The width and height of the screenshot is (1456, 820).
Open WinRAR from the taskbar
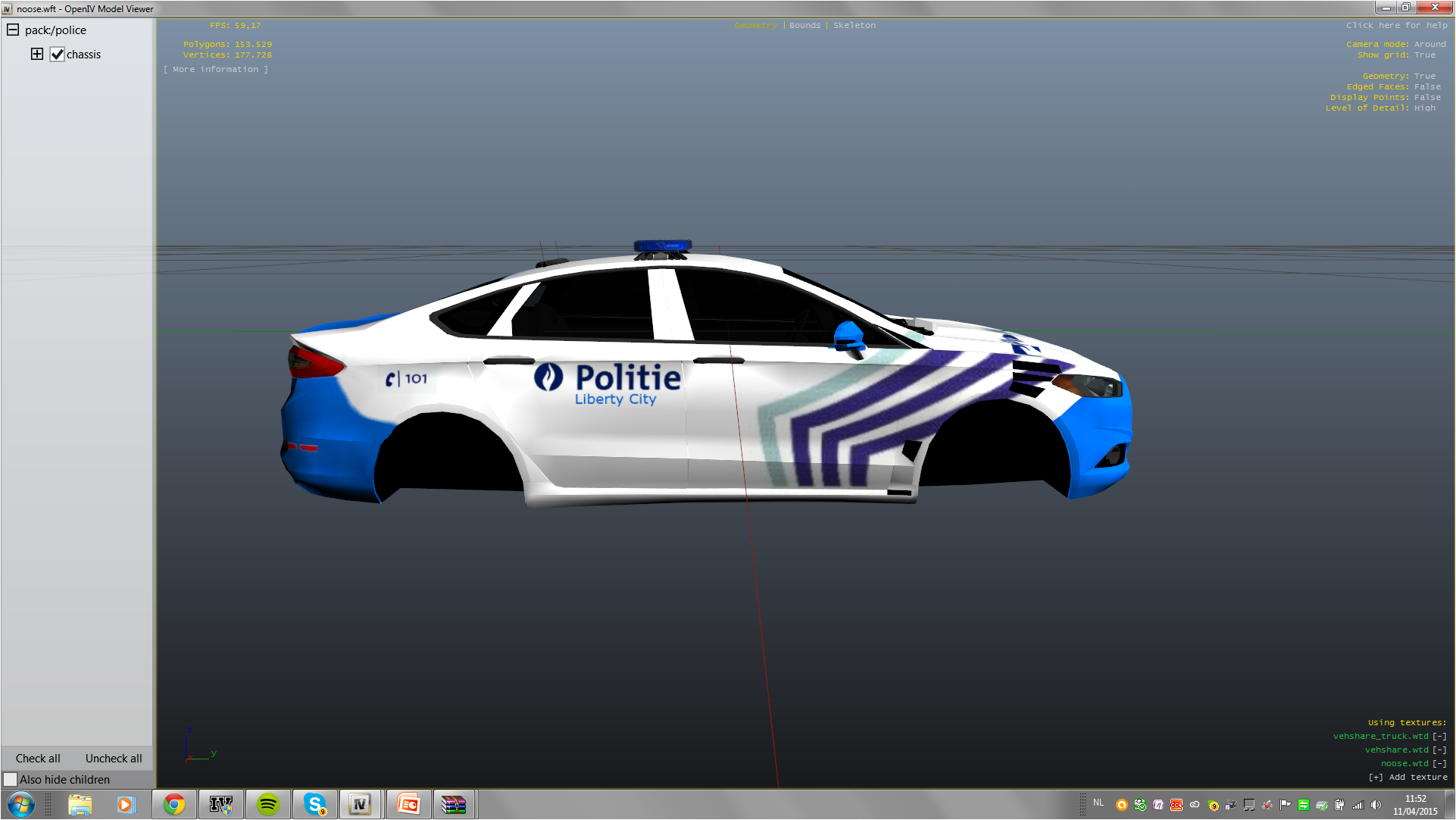[454, 805]
